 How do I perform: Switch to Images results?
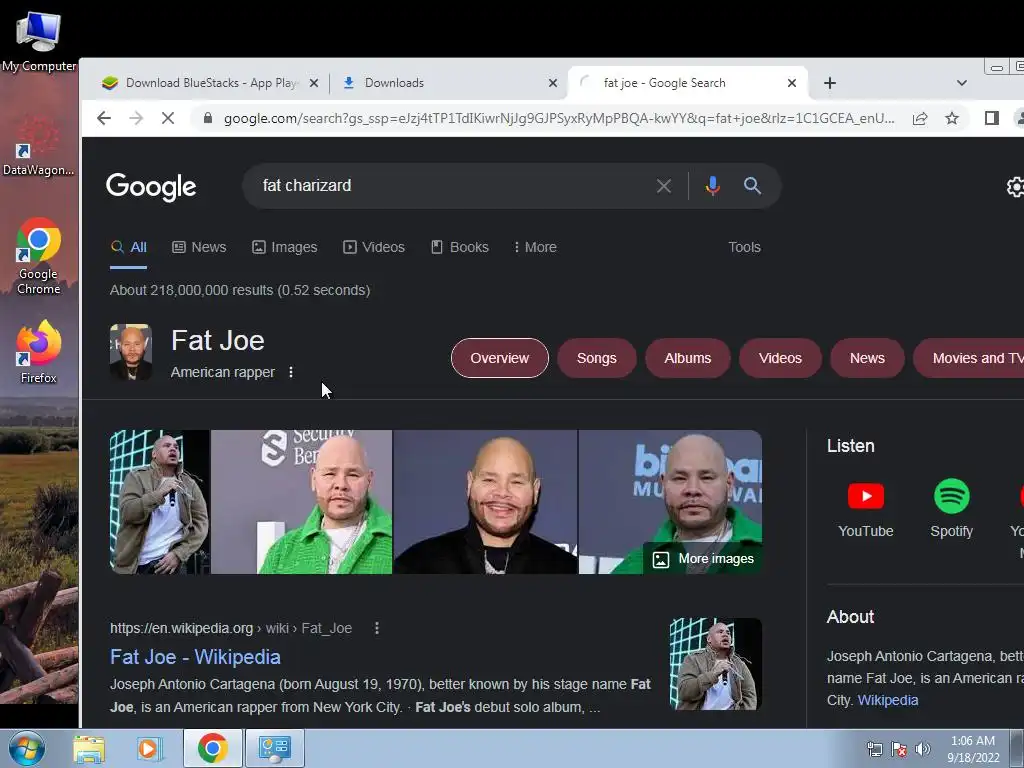tap(285, 248)
